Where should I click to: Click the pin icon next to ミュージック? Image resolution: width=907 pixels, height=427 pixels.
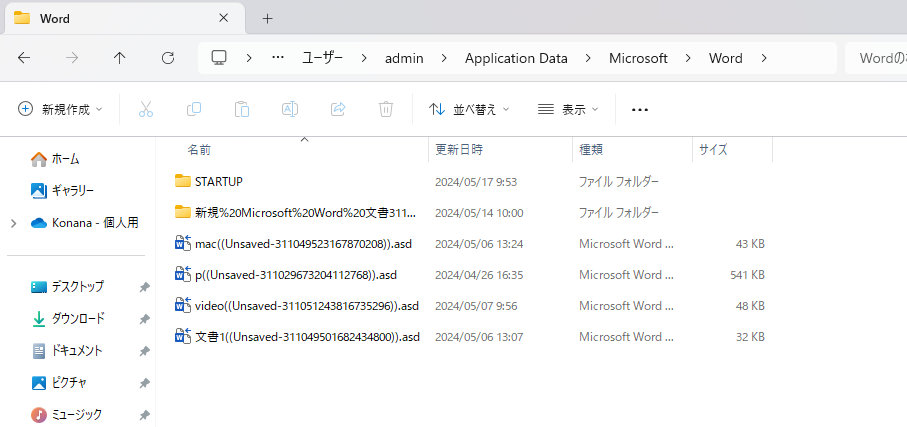143,415
